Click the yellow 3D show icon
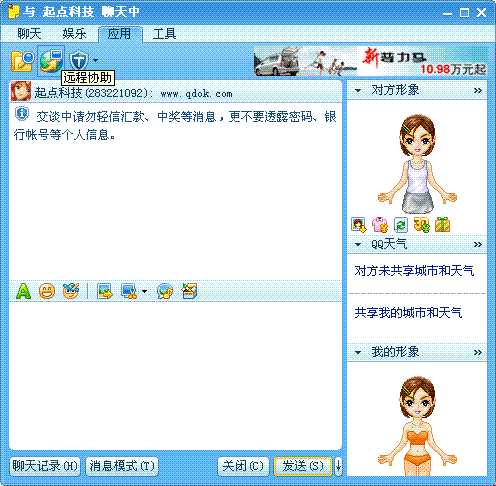The image size is (496, 486). (421, 225)
